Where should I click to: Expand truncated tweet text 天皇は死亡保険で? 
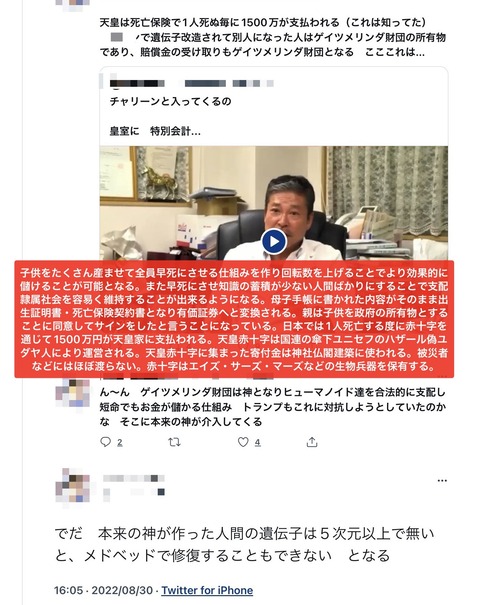click(x=273, y=37)
